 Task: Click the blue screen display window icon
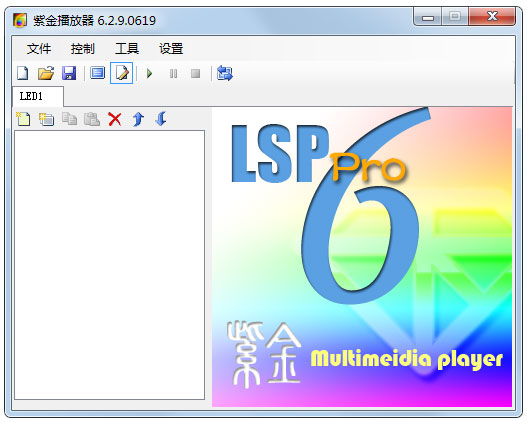click(97, 73)
